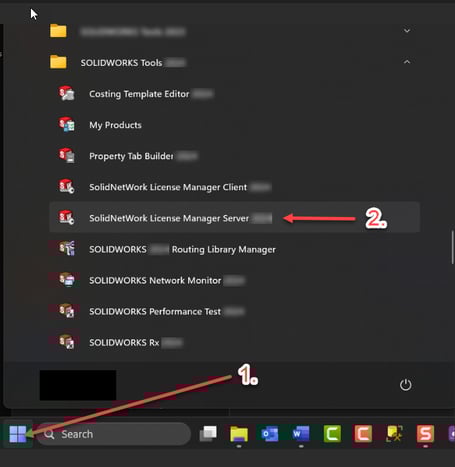Launch SolidNetWork License Manager Server
The height and width of the screenshot is (467, 455).
point(234,218)
